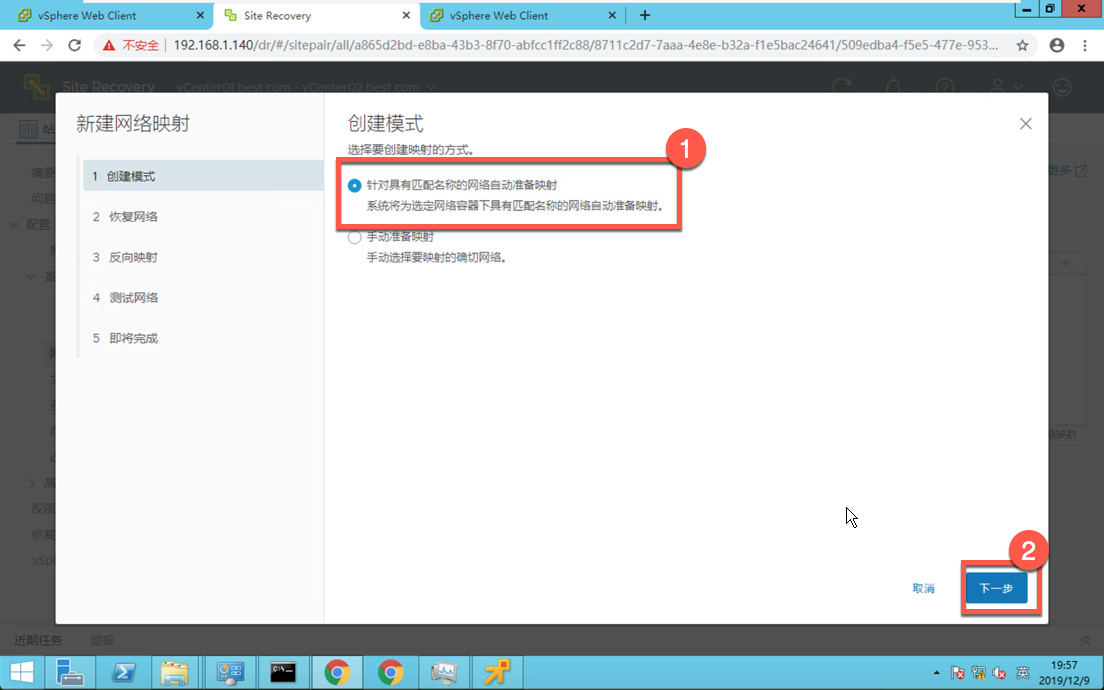Open the Chrome profile icon
Image resolution: width=1104 pixels, height=690 pixels.
click(x=1057, y=45)
